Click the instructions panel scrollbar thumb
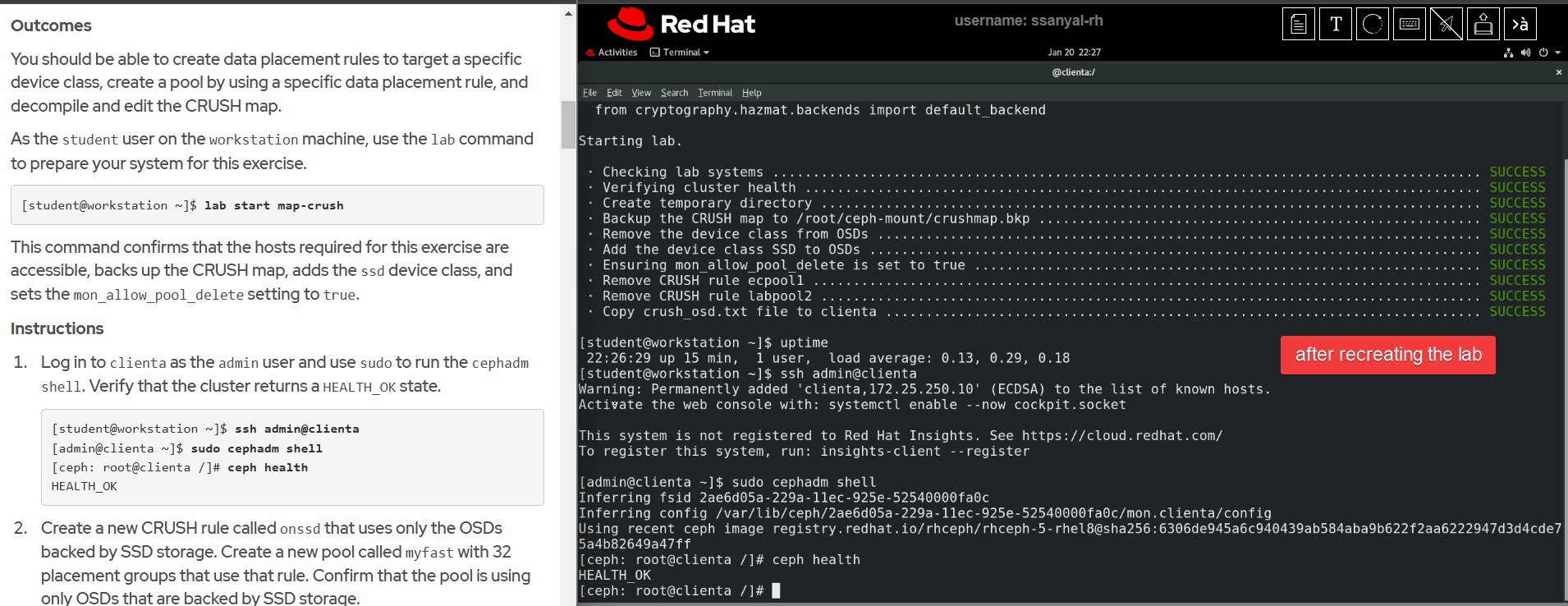 [x=568, y=124]
